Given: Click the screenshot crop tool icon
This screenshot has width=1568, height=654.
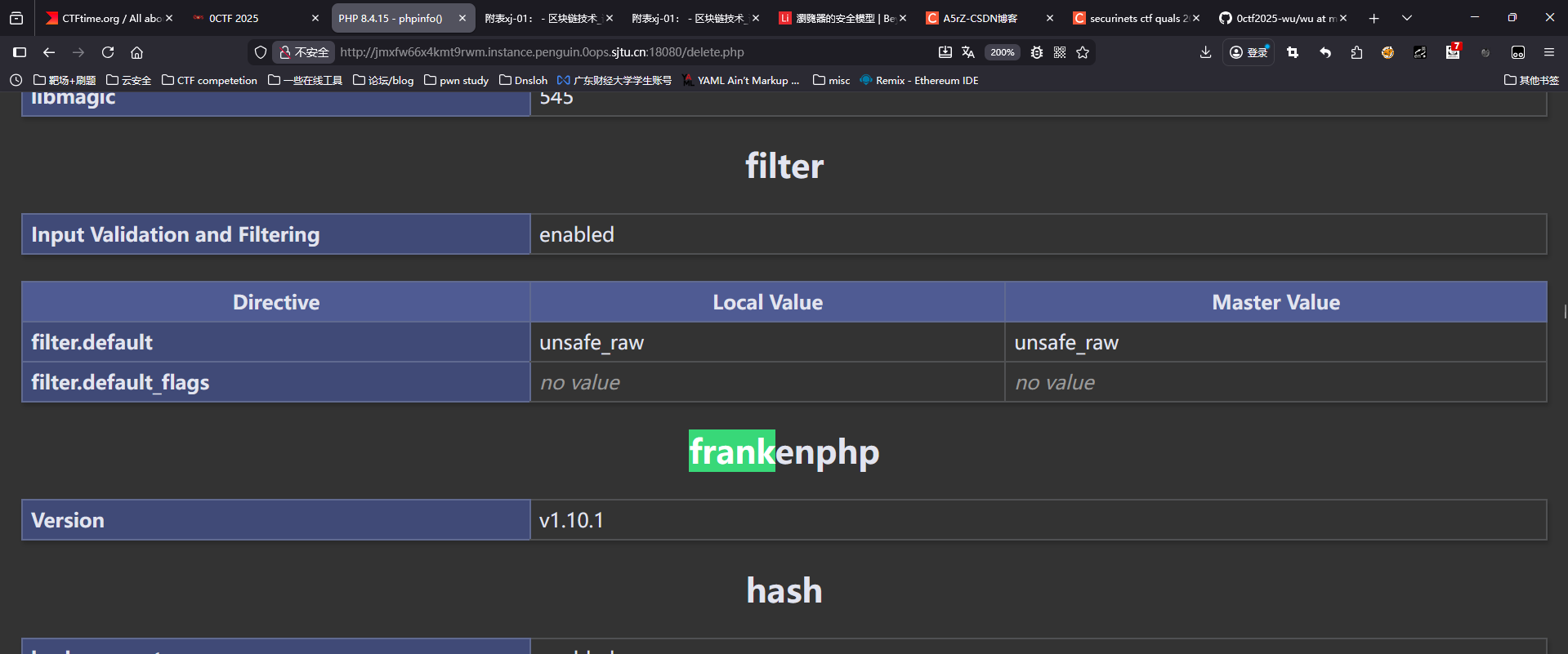Looking at the screenshot, I should point(1293,52).
